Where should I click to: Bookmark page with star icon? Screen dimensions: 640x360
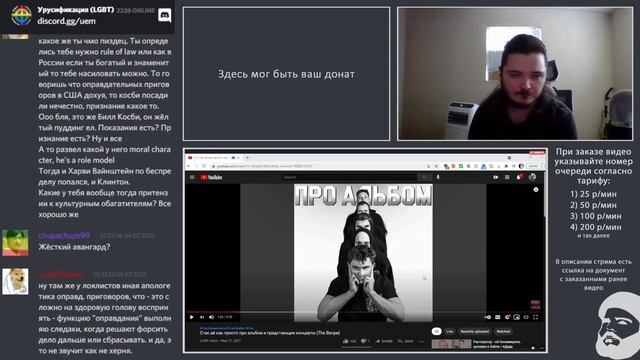(437, 166)
